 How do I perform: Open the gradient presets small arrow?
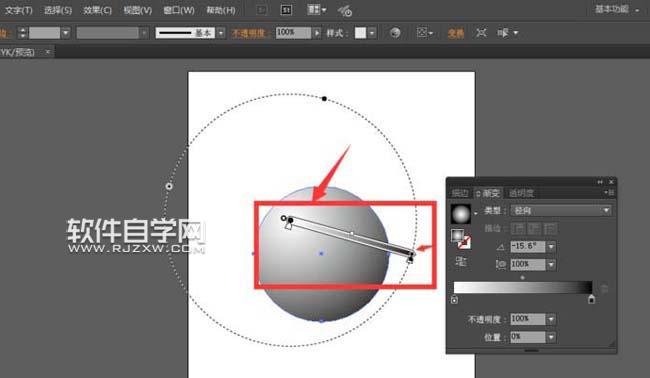(x=475, y=213)
